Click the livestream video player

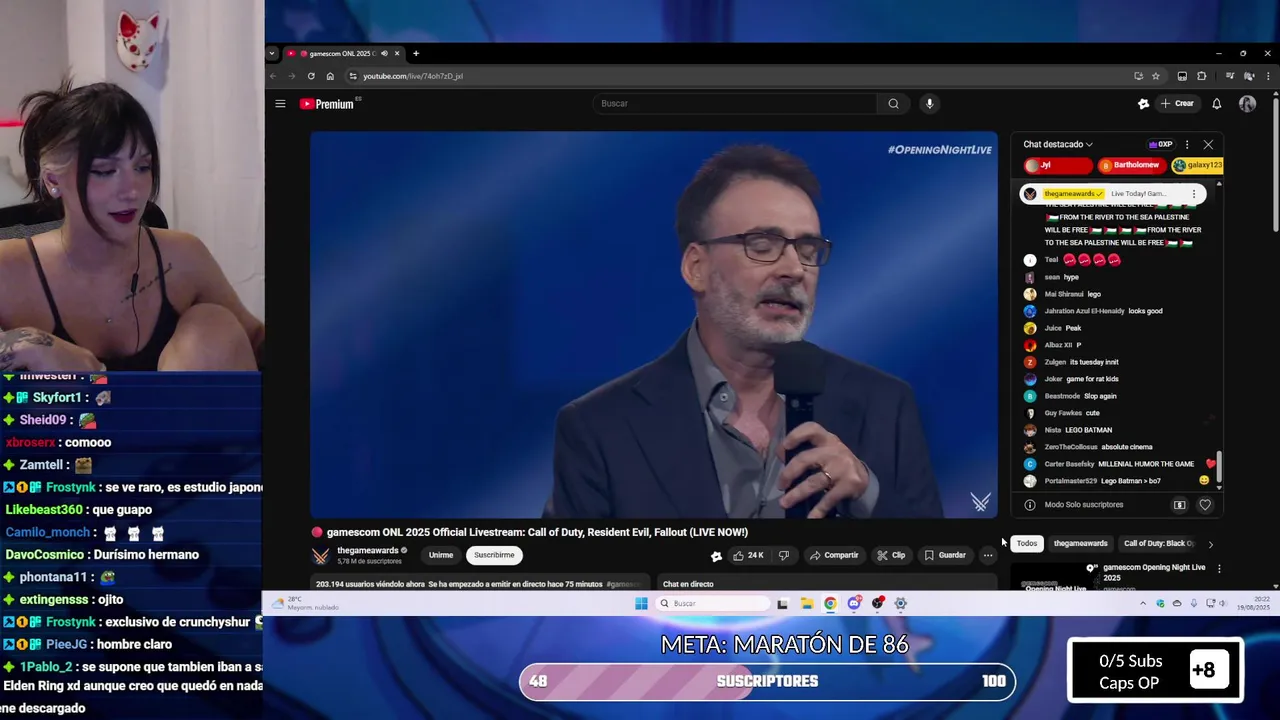[653, 325]
